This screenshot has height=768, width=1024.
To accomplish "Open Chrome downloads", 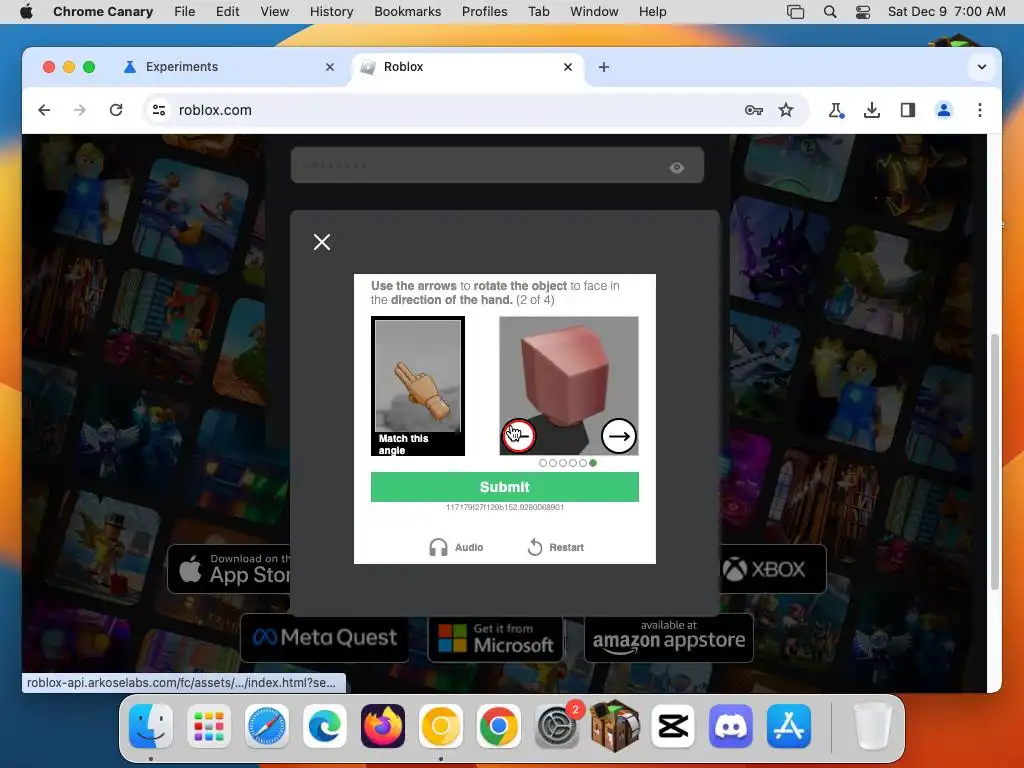I will click(x=872, y=110).
